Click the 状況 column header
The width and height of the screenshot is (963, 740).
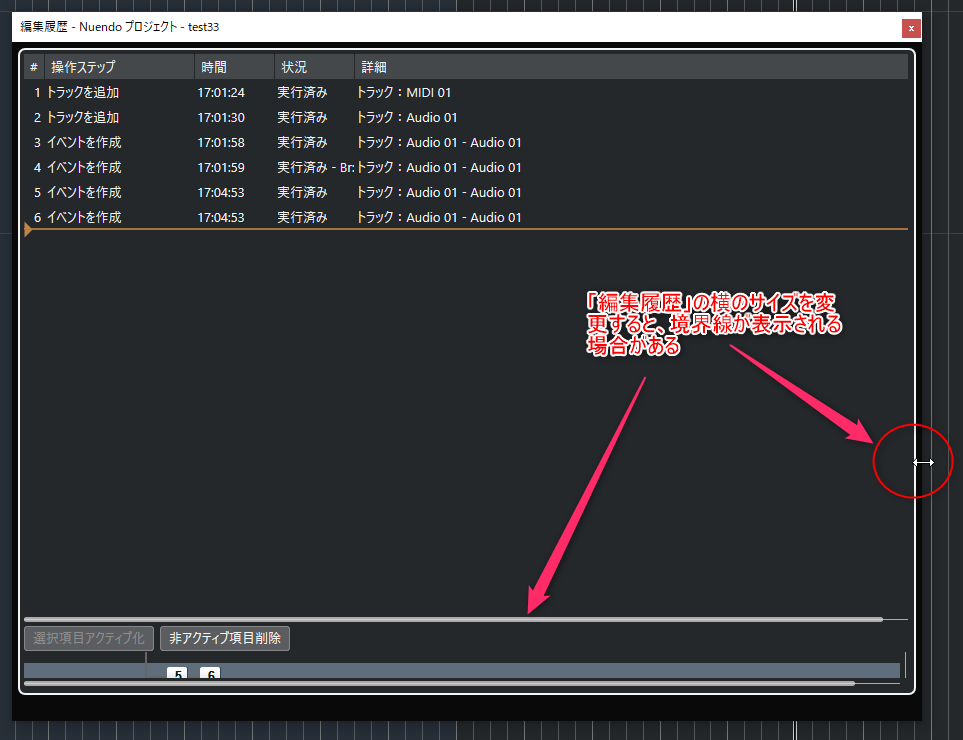coord(314,67)
